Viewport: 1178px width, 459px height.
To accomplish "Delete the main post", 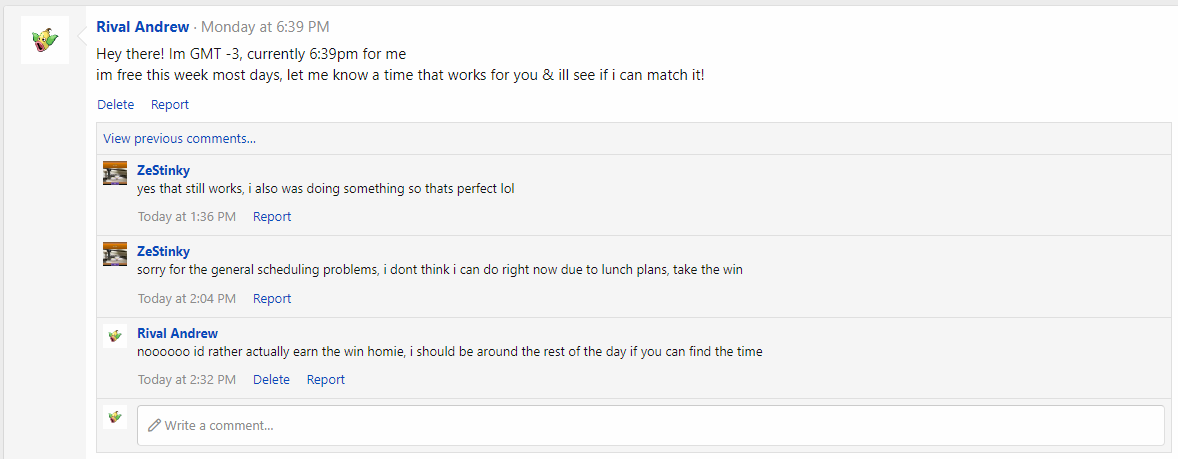I will [x=115, y=104].
